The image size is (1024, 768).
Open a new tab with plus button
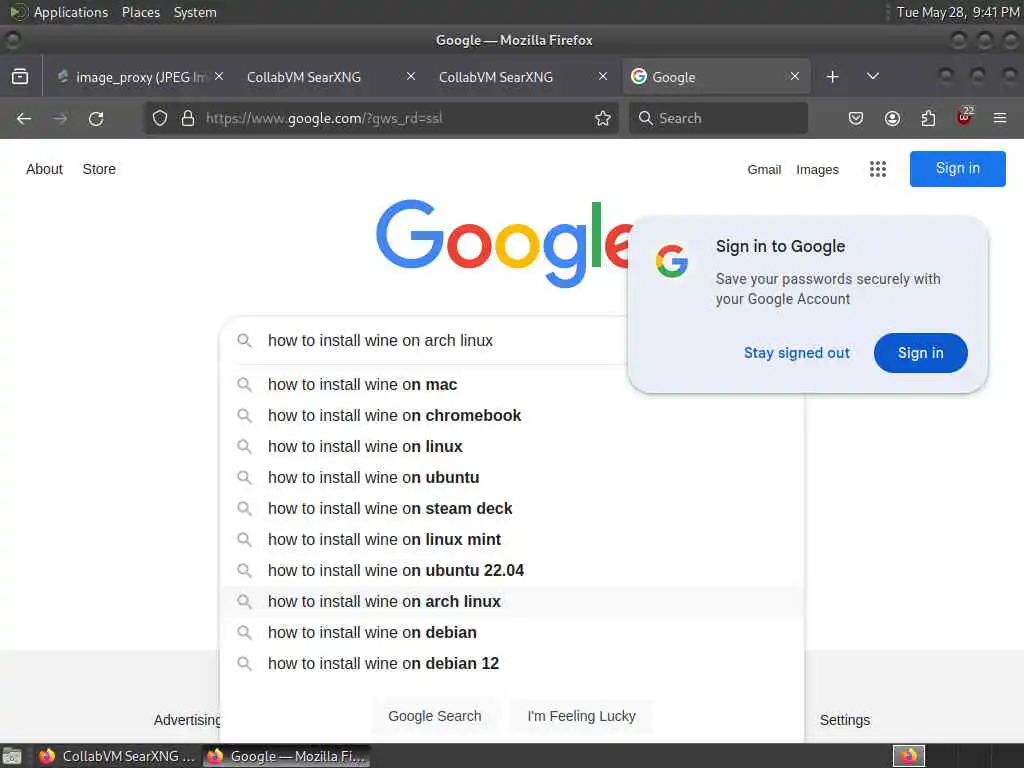[832, 77]
